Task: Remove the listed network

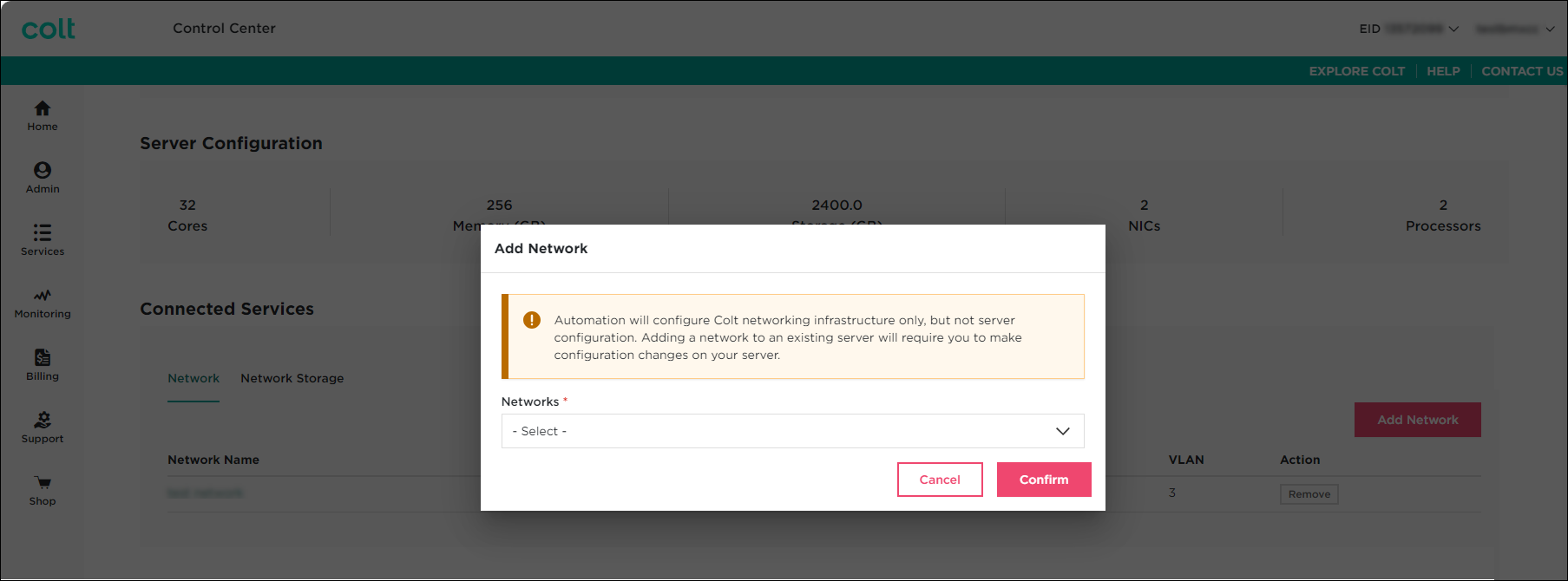Action: click(1309, 494)
